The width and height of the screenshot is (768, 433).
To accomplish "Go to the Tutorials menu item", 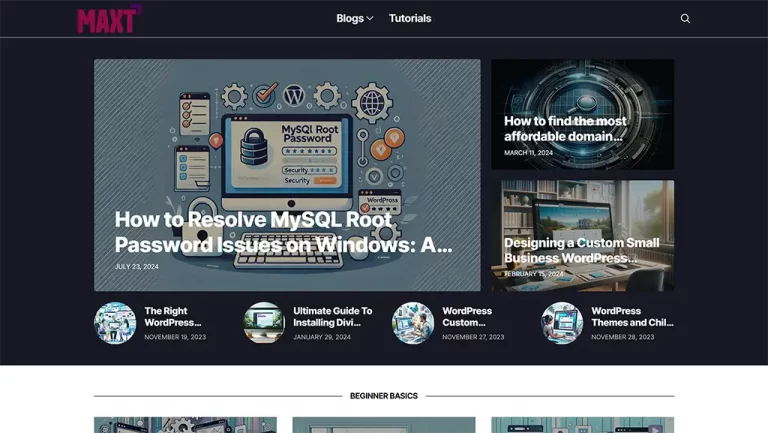I will 410,19.
